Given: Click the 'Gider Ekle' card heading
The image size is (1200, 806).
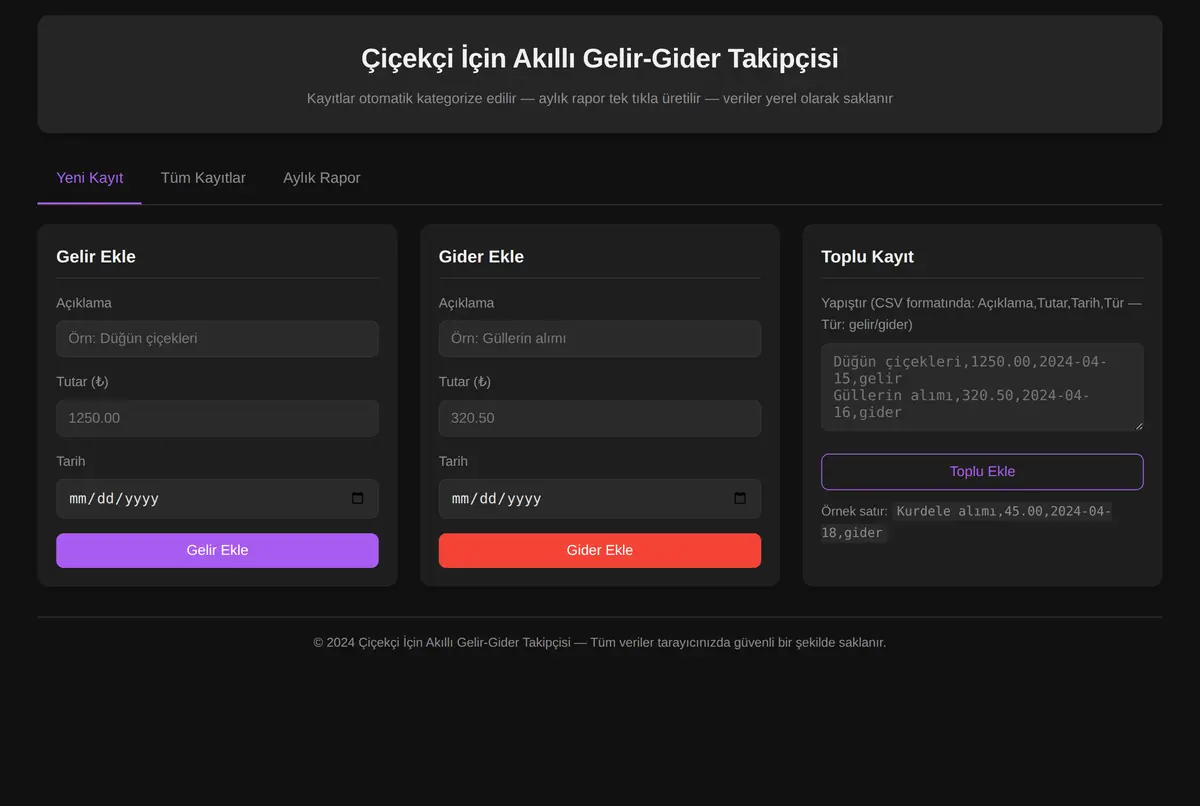Looking at the screenshot, I should click(481, 257).
